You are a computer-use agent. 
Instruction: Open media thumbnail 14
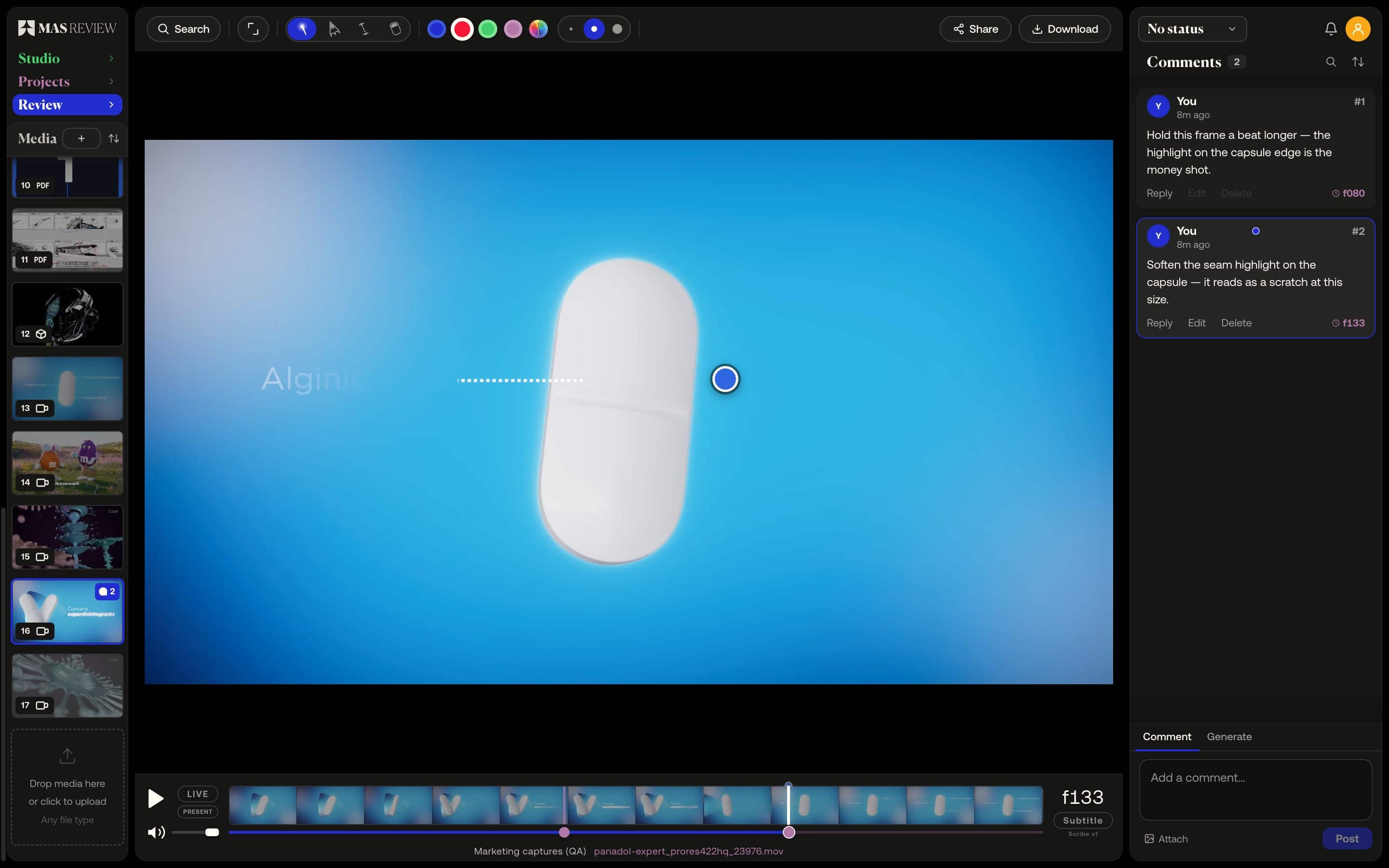pos(67,463)
